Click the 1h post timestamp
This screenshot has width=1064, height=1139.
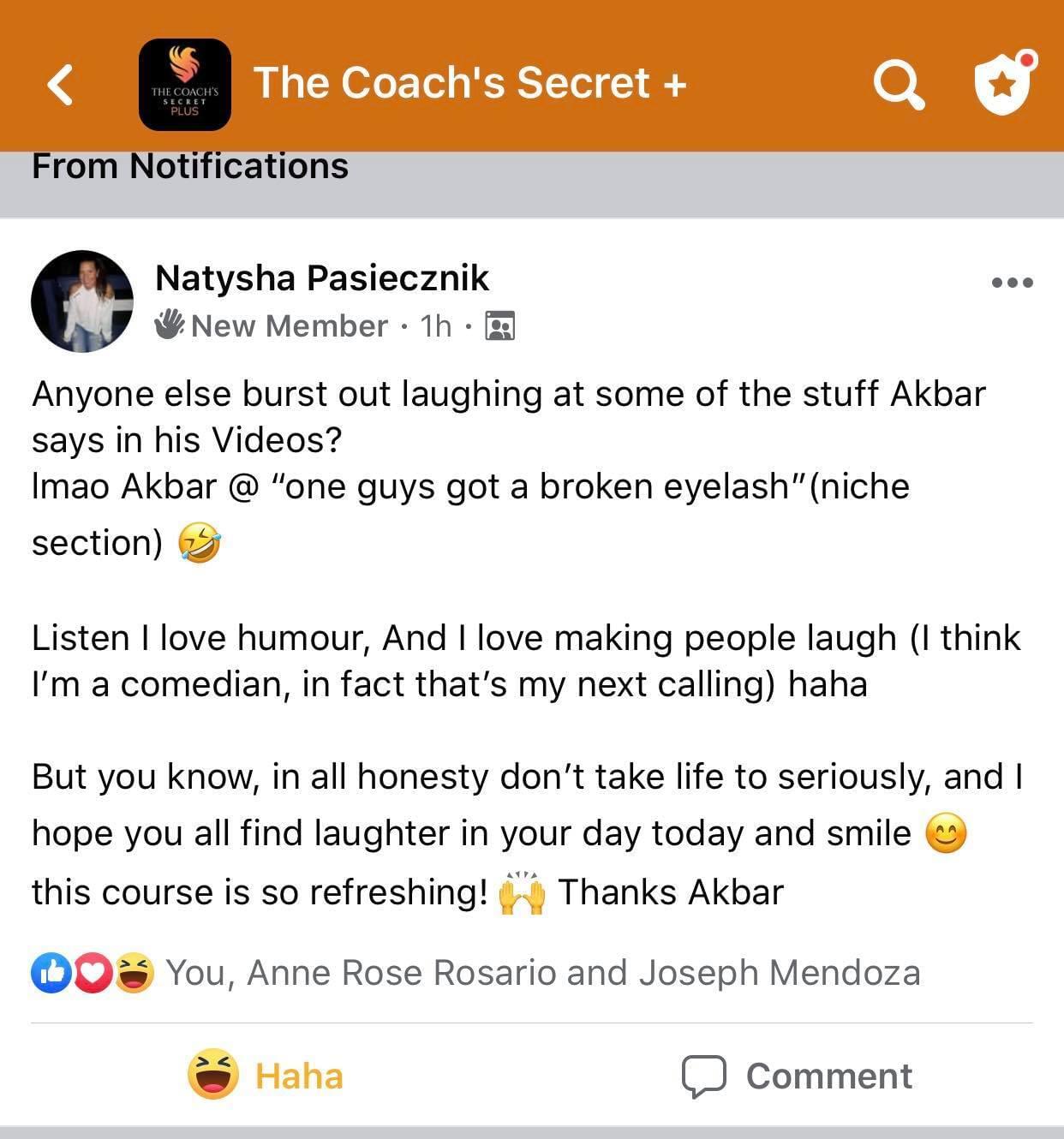point(435,326)
